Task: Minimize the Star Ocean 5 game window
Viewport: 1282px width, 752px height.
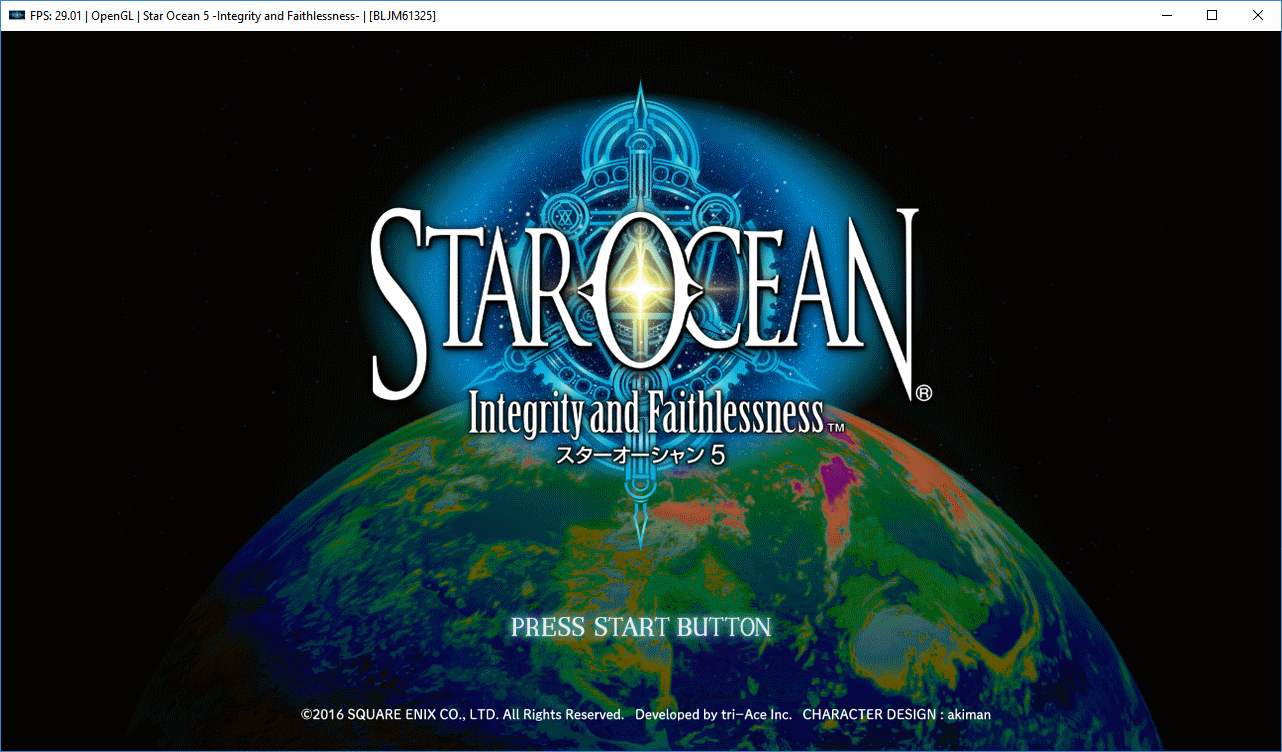Action: tap(1166, 15)
